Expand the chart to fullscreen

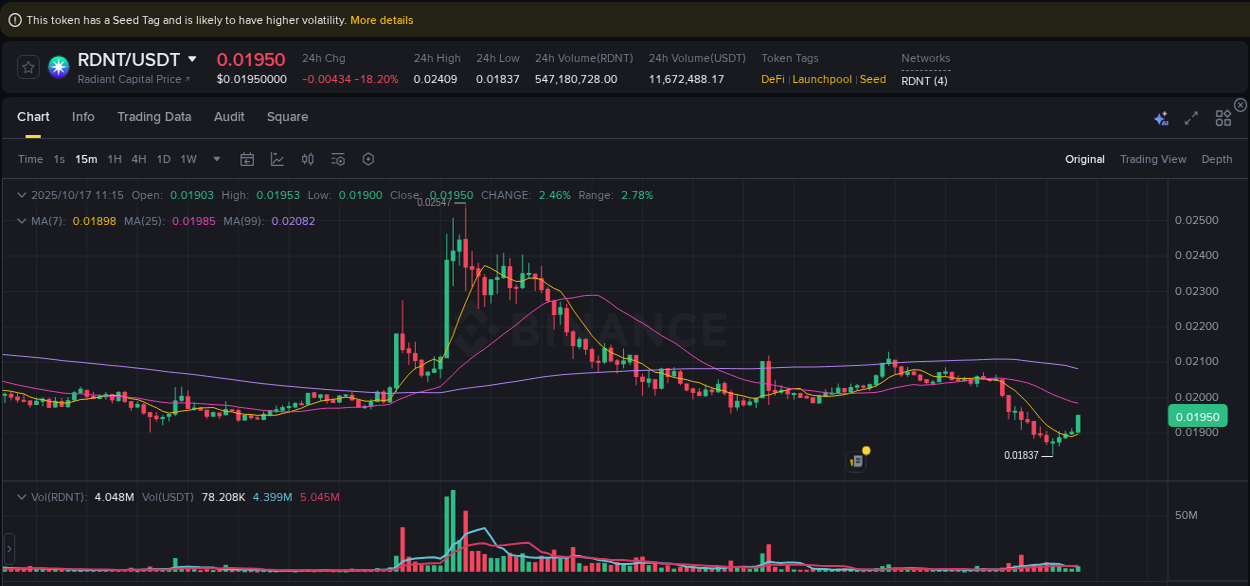tap(1190, 118)
